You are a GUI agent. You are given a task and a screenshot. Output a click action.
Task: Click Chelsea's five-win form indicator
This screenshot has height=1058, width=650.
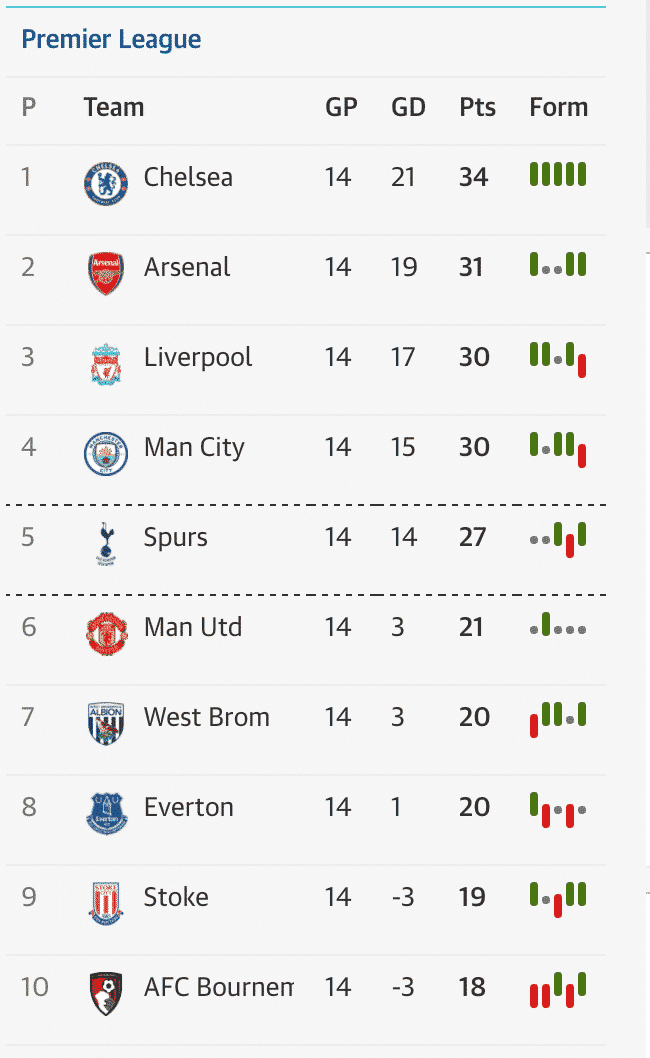tap(557, 175)
